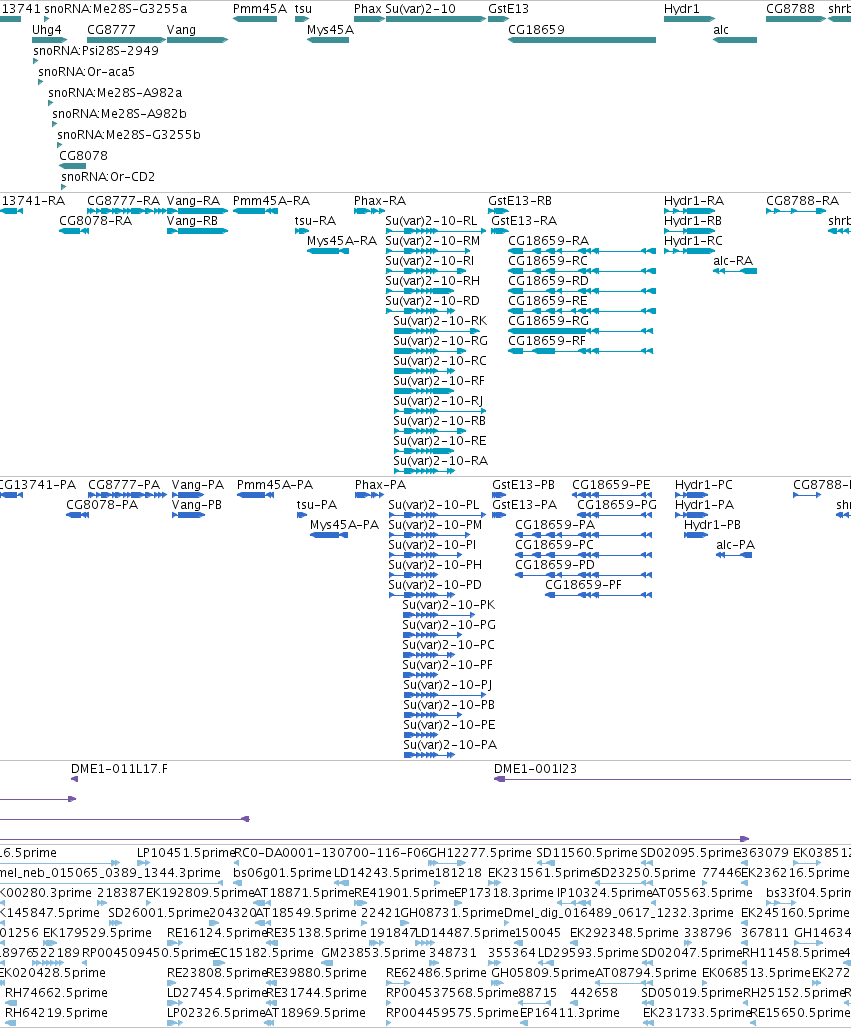Select the Su(var)2-10-PJ protein label
Screen dimensions: 851x1028
(x=447, y=684)
